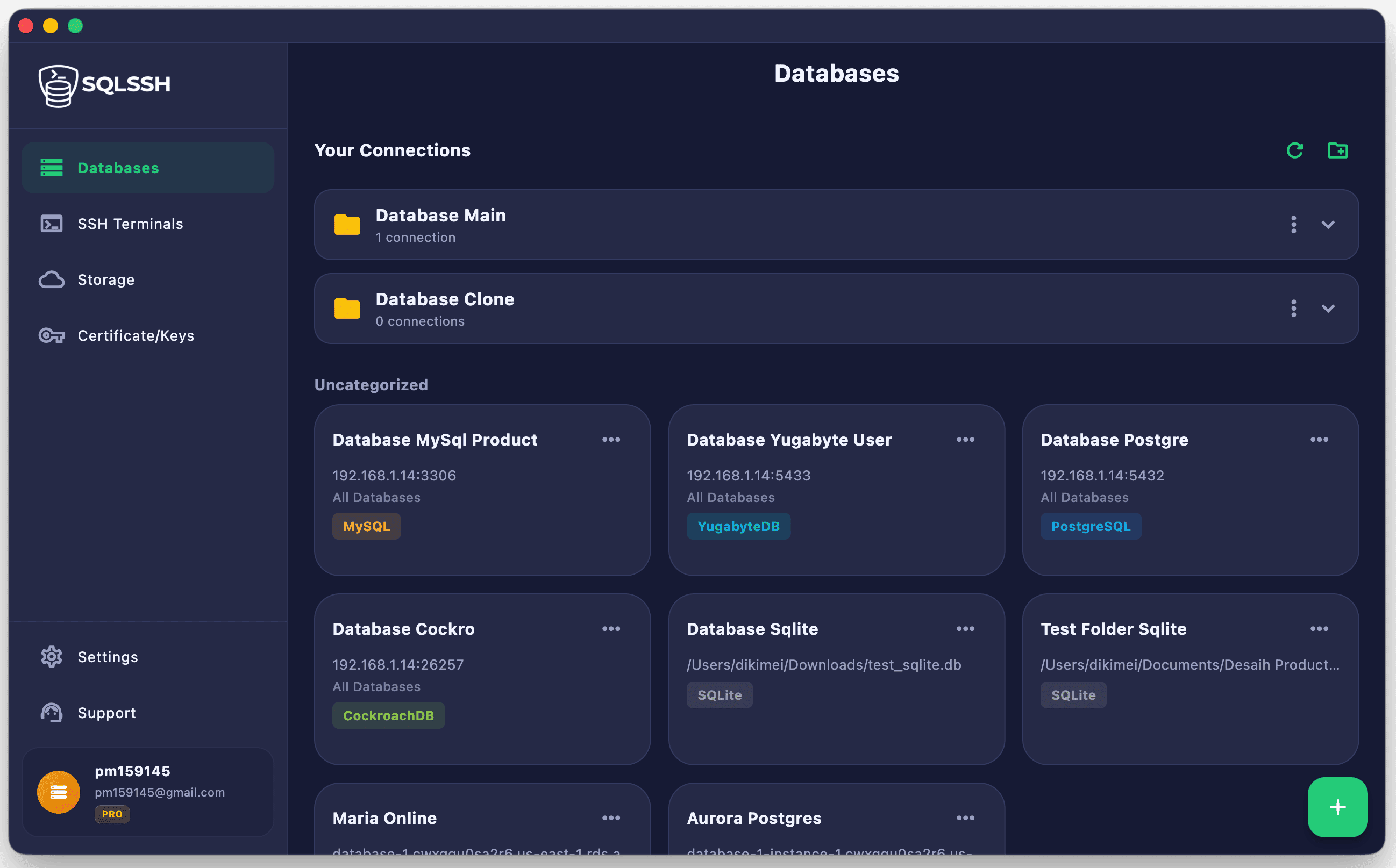Open the Test Folder Sqlite card
The width and height of the screenshot is (1396, 868).
[1190, 679]
